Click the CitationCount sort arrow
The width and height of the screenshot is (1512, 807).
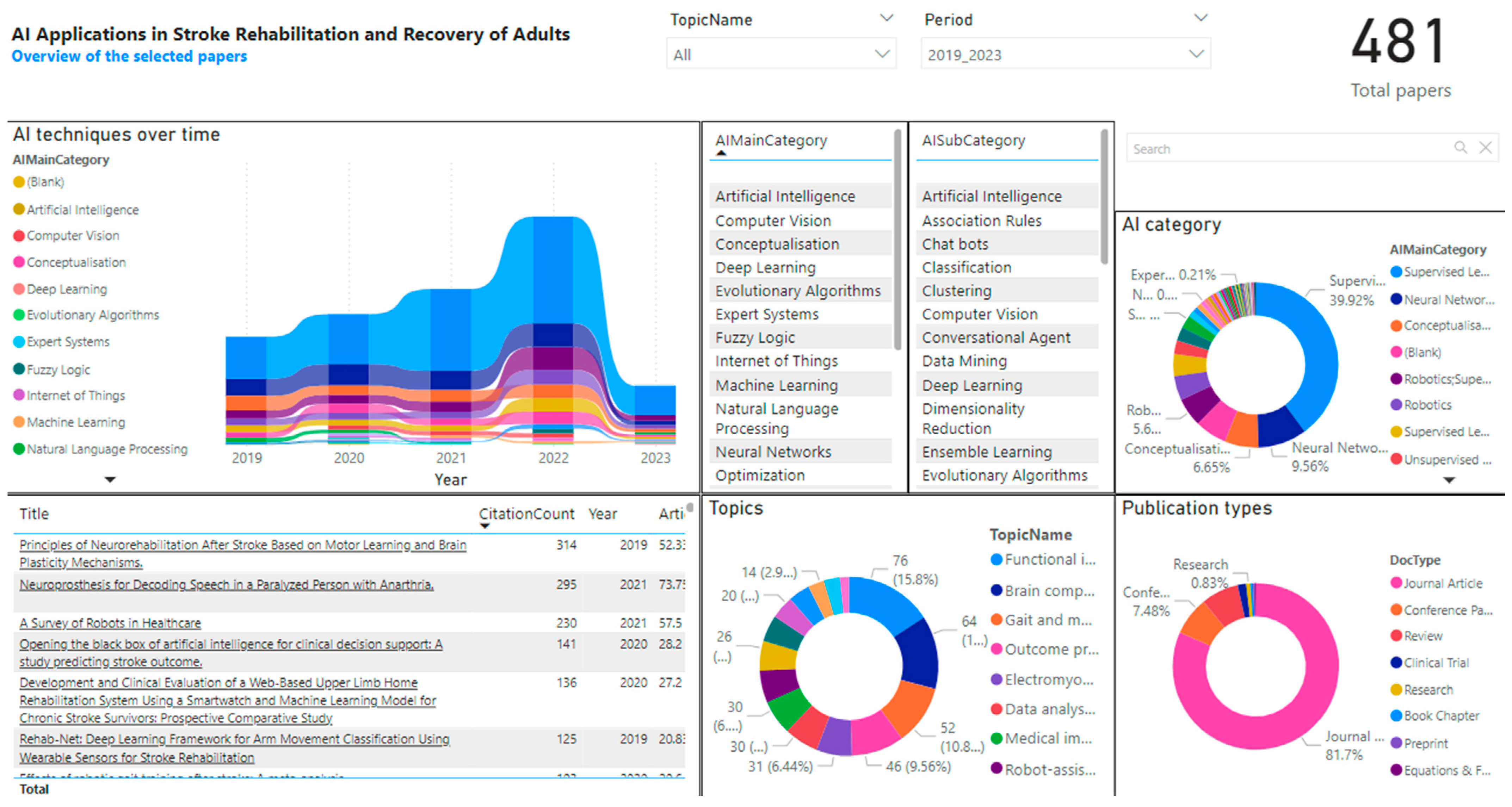[x=484, y=526]
